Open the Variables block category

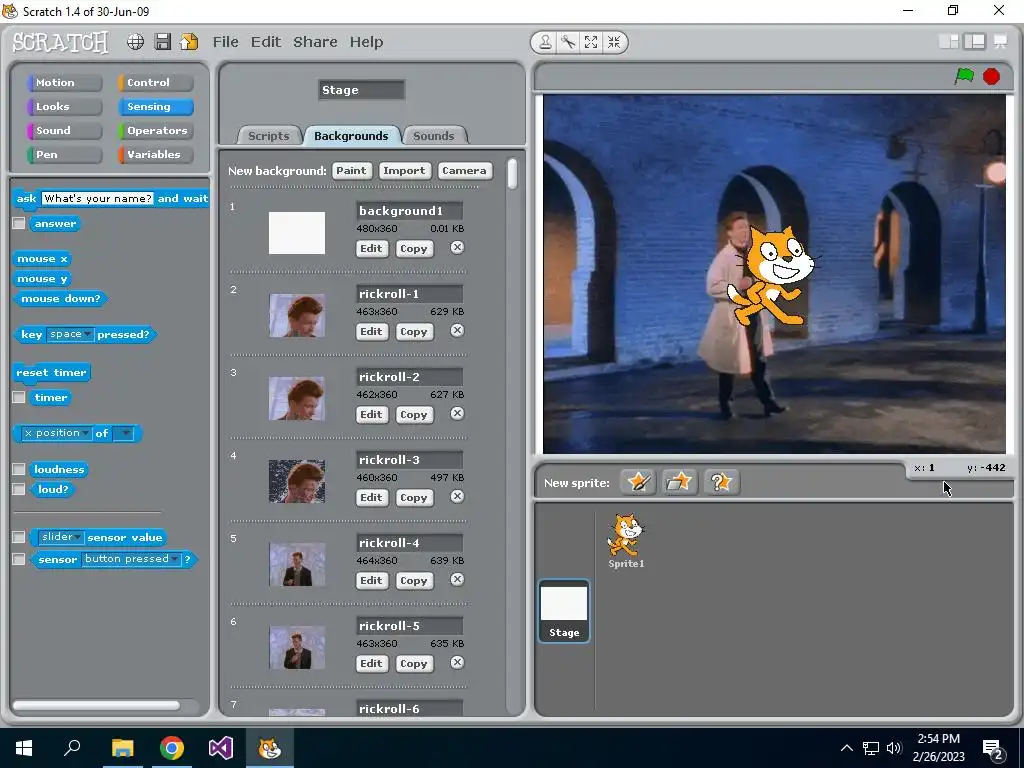pos(155,154)
